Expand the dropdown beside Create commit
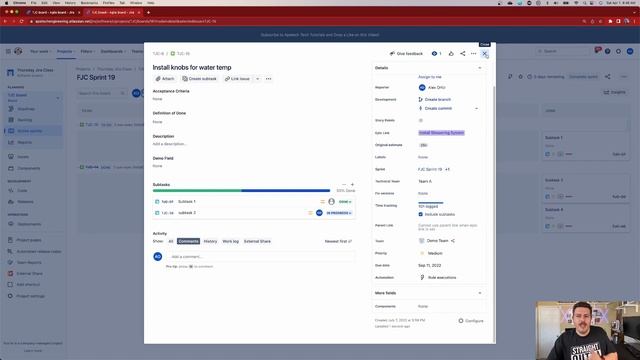 coord(476,109)
